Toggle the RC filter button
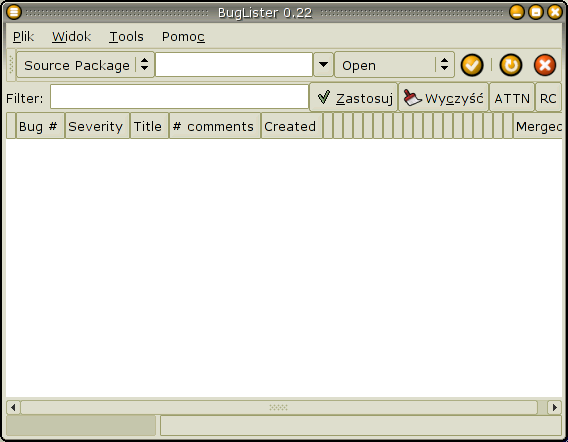The height and width of the screenshot is (442, 568). pos(548,98)
